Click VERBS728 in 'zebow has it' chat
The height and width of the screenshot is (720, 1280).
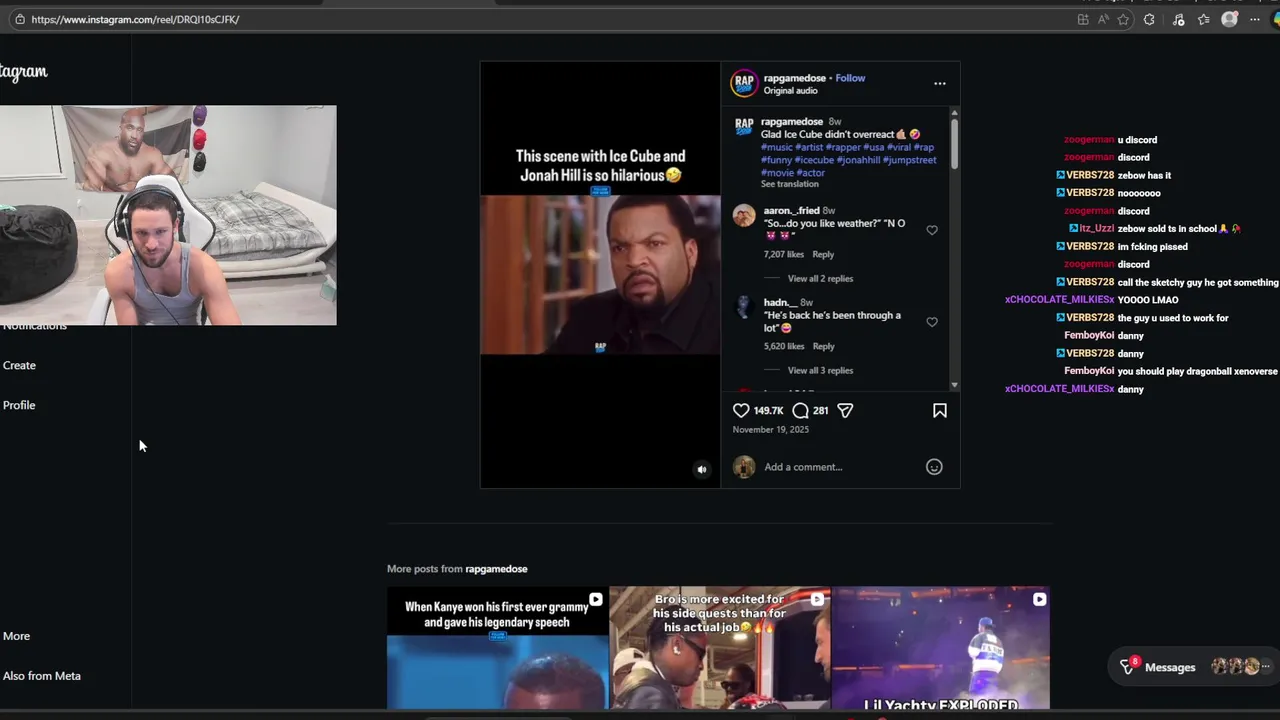[1090, 176]
